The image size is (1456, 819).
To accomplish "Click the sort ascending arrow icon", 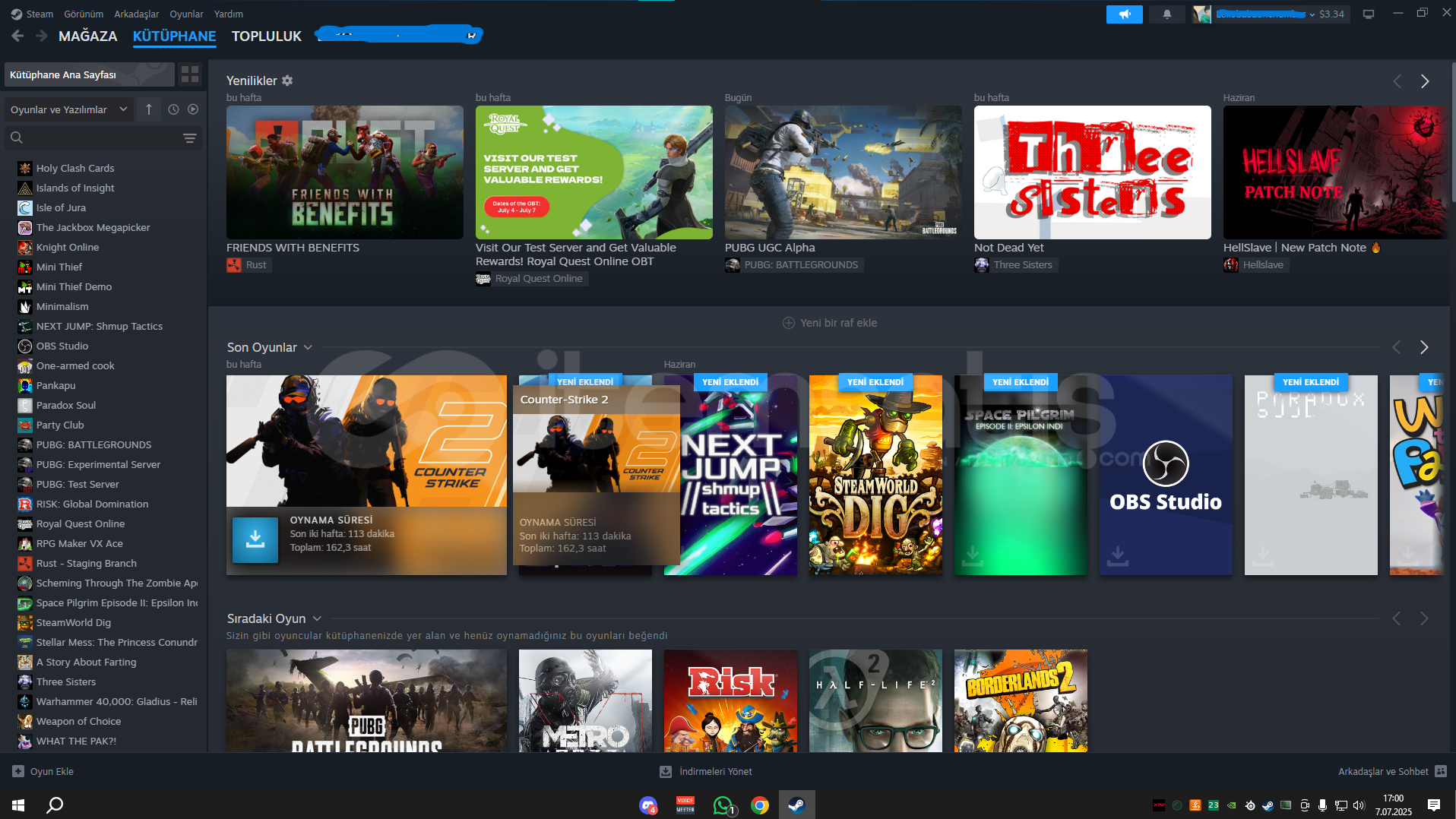I will click(149, 109).
